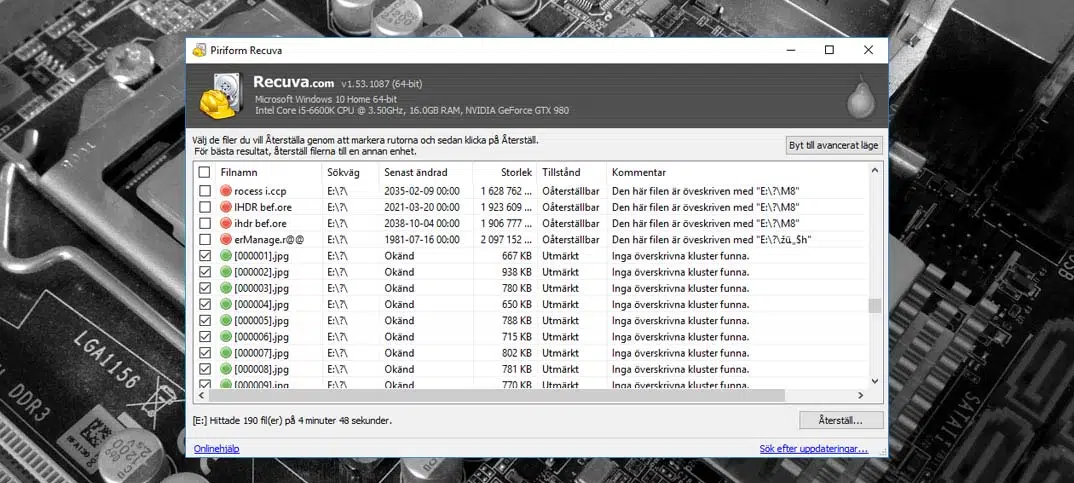The image size is (1074, 483).
Task: Check the box for erManage.r@@ file
Action: (x=205, y=240)
